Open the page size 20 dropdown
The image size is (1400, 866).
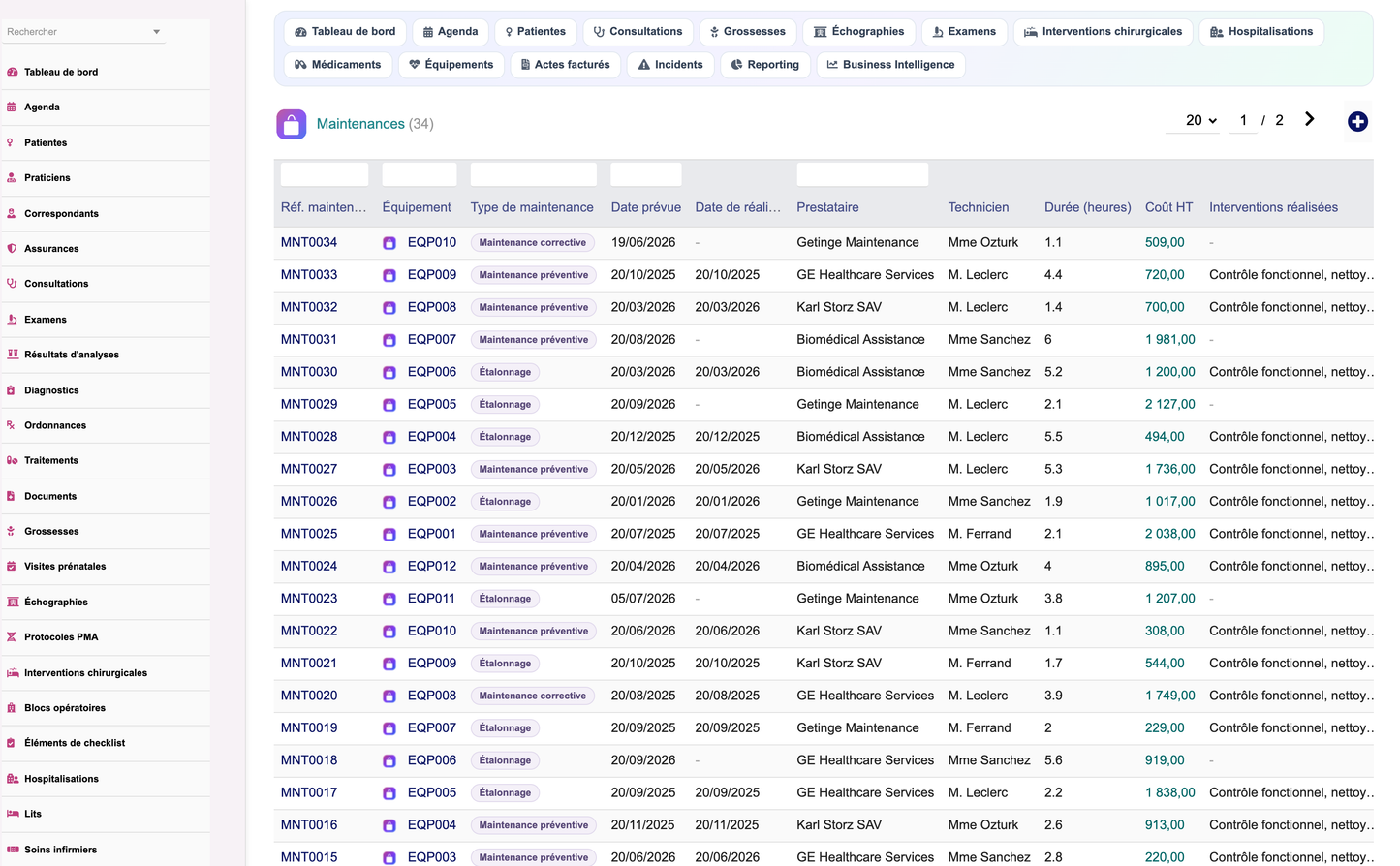pyautogui.click(x=1201, y=120)
